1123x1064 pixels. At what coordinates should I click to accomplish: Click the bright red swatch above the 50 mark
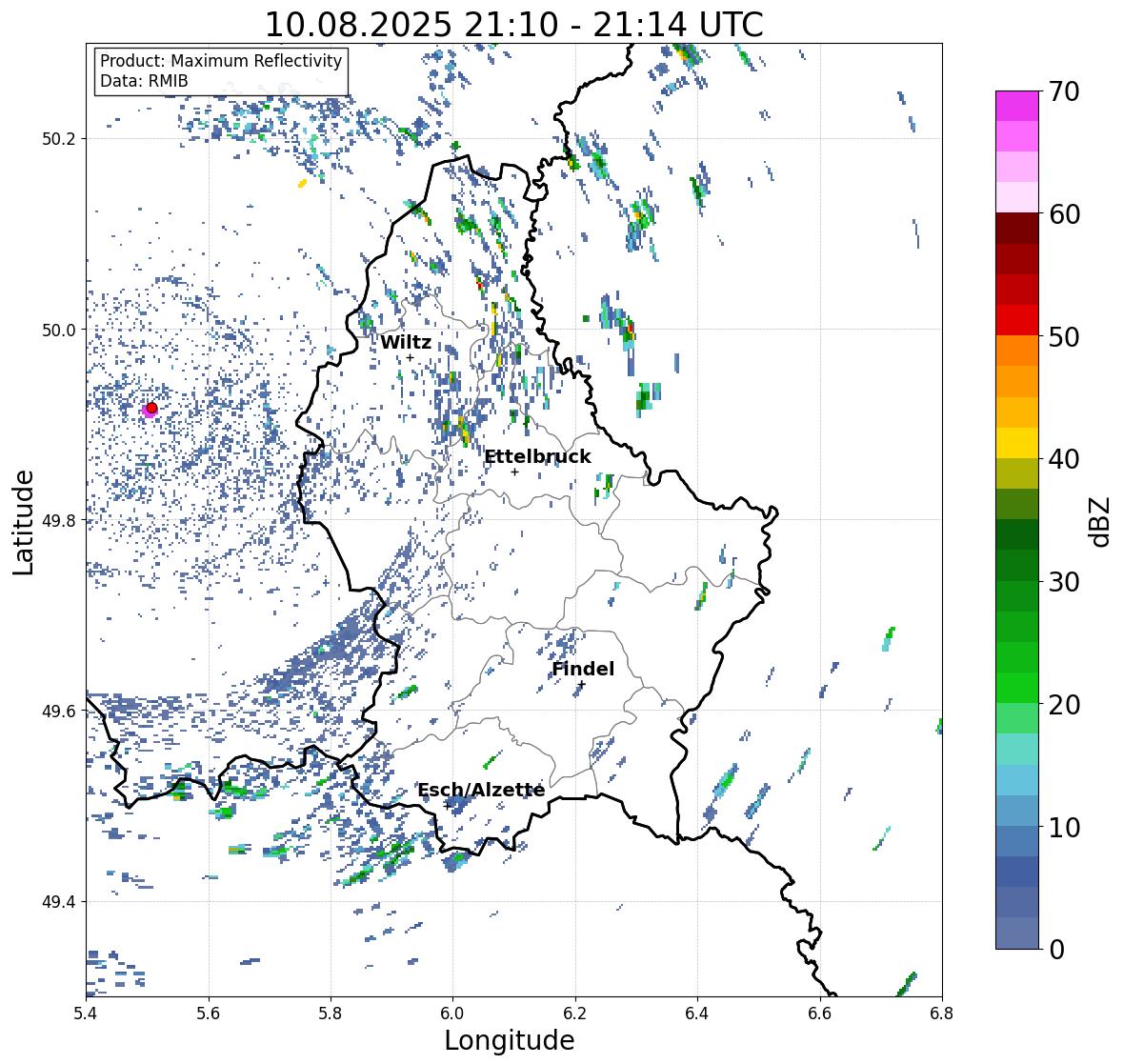pyautogui.click(x=1017, y=320)
